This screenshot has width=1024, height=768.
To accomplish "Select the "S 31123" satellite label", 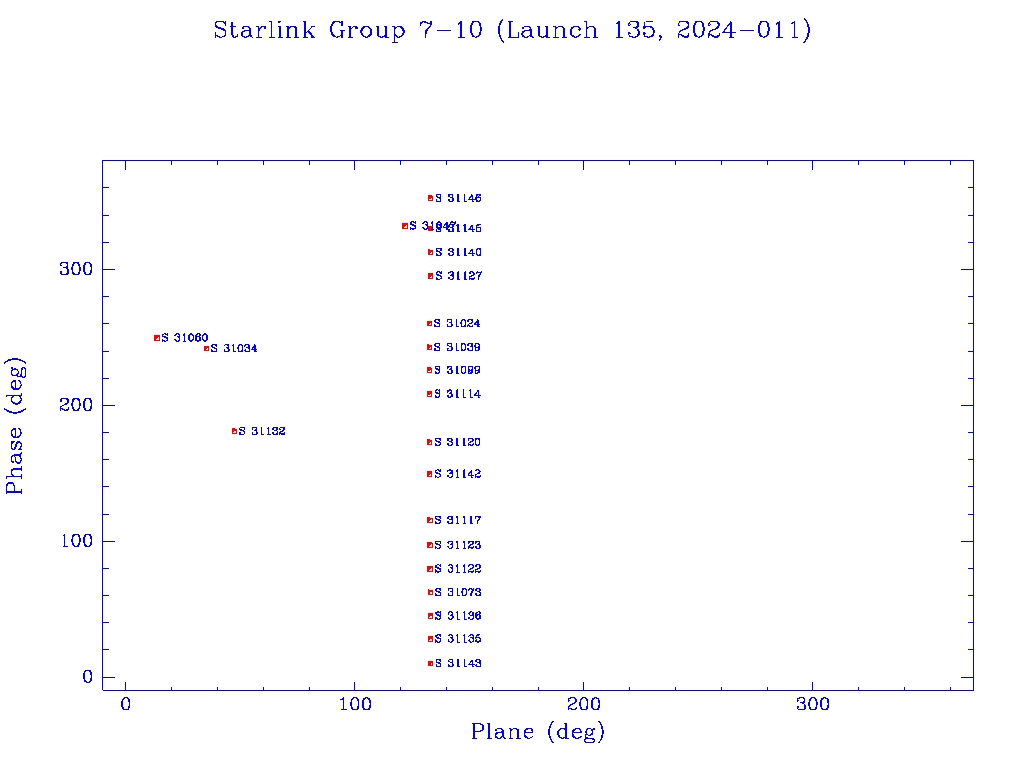I will click(x=458, y=545).
